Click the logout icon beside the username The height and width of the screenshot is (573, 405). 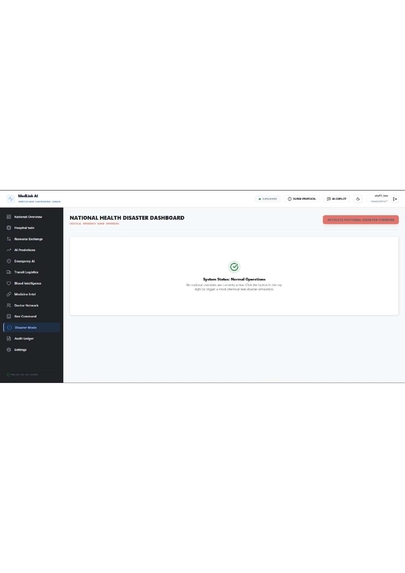pyautogui.click(x=395, y=199)
